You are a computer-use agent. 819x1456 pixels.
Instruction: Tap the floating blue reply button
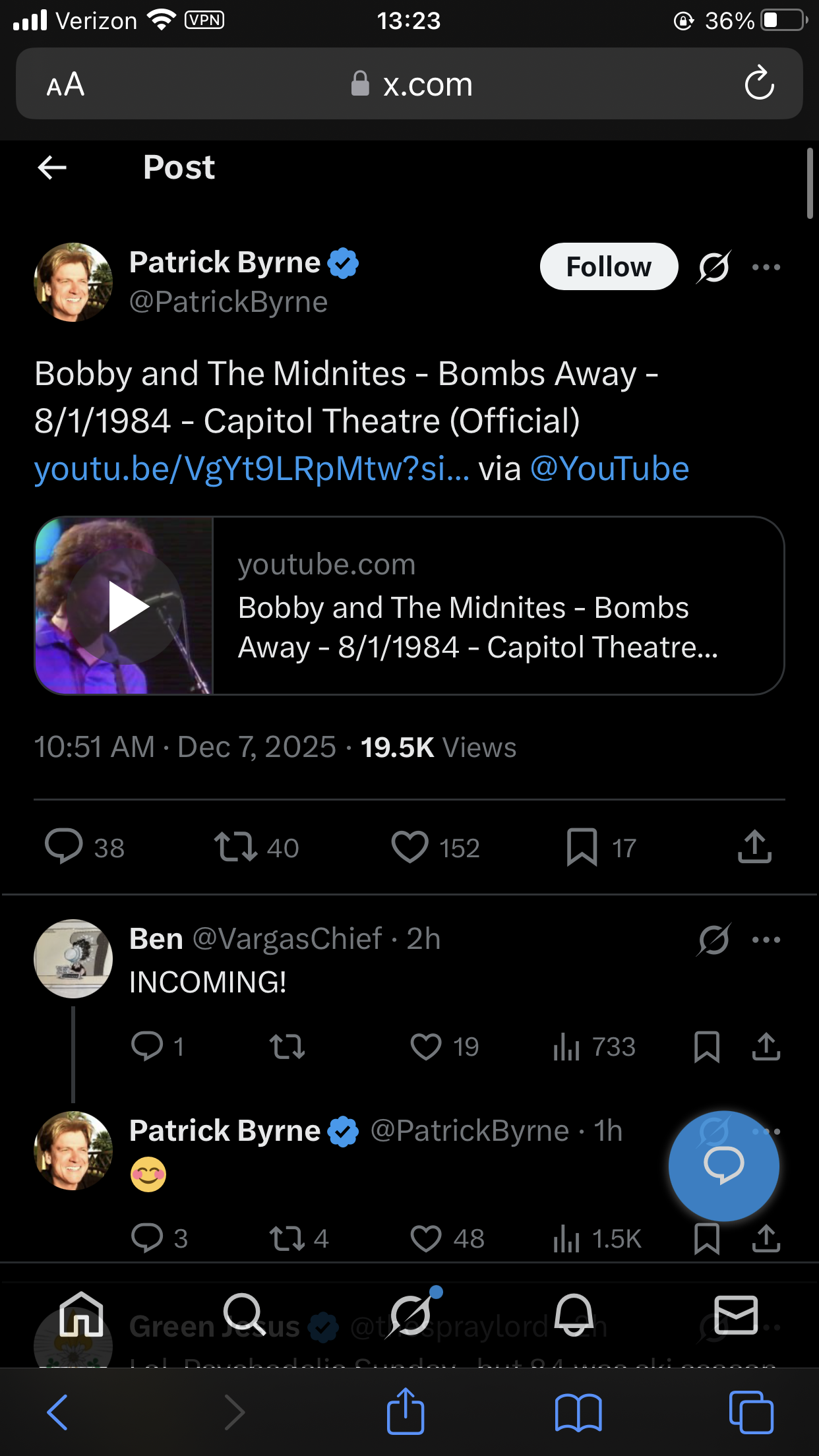pos(723,1166)
